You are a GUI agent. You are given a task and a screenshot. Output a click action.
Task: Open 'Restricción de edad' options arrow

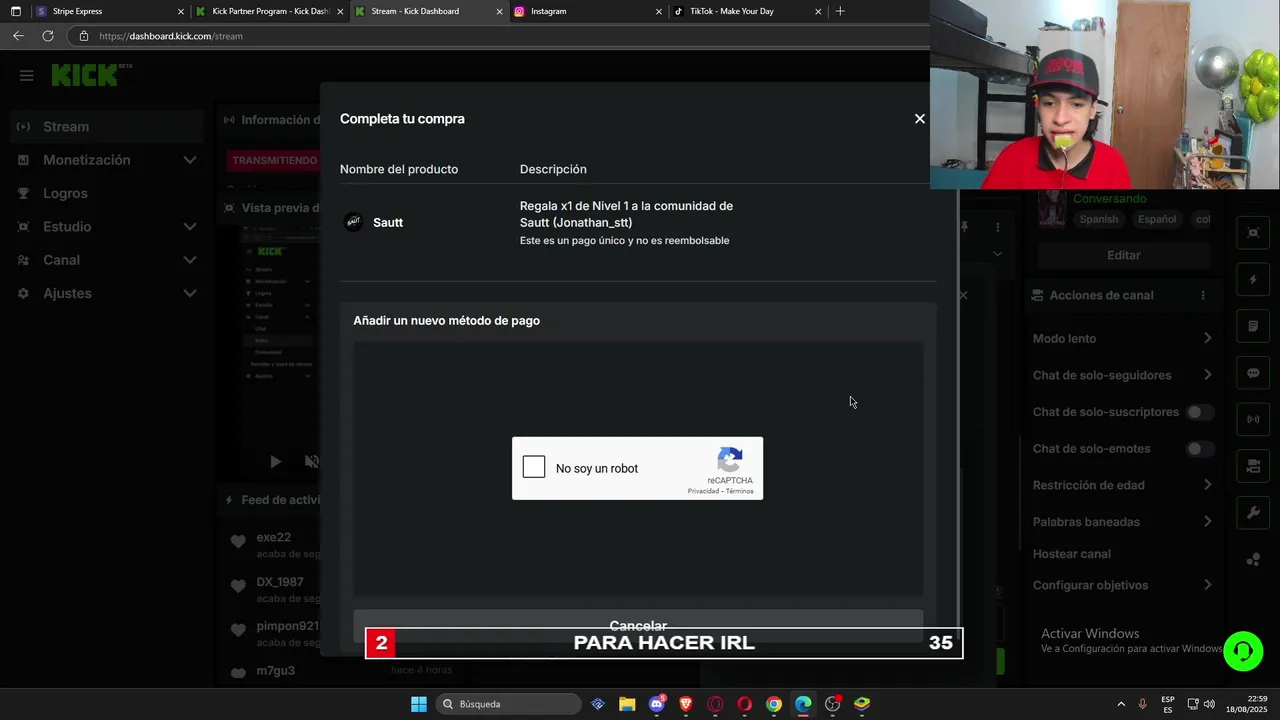coord(1207,485)
